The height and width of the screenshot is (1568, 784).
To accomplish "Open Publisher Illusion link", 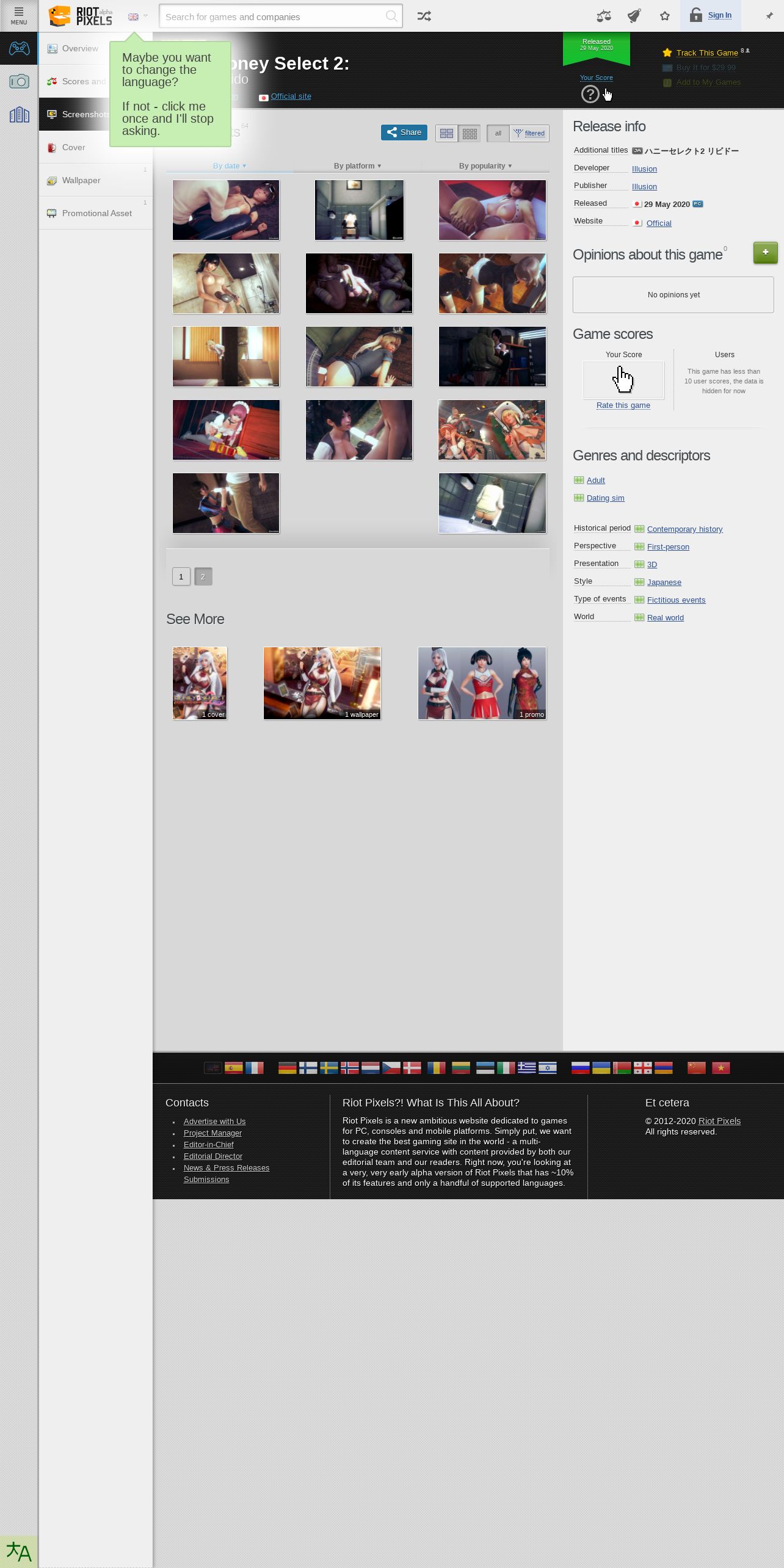I will (x=644, y=187).
